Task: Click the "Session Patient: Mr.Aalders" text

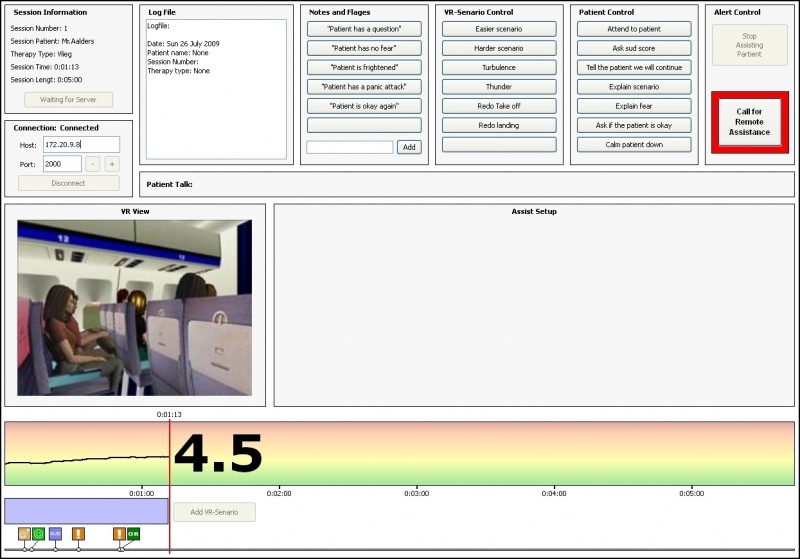Action: [x=52, y=41]
